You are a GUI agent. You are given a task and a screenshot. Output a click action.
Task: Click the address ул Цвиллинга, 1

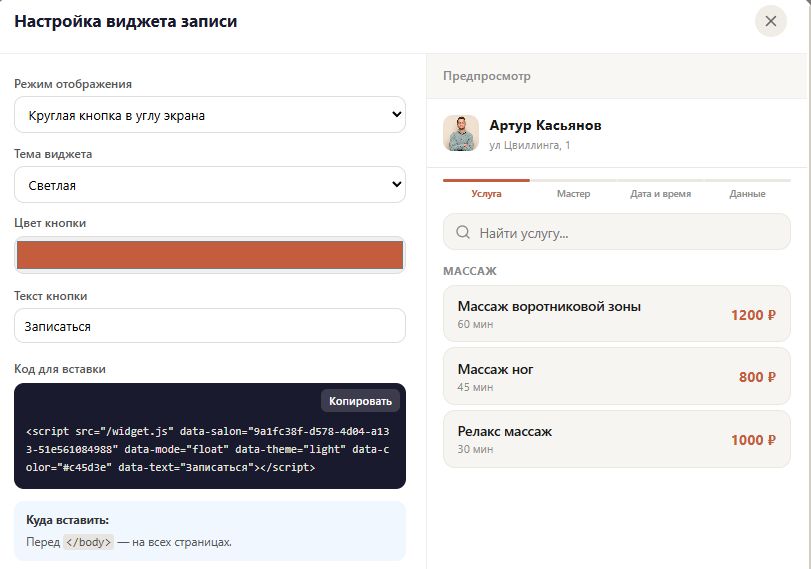(x=530, y=145)
